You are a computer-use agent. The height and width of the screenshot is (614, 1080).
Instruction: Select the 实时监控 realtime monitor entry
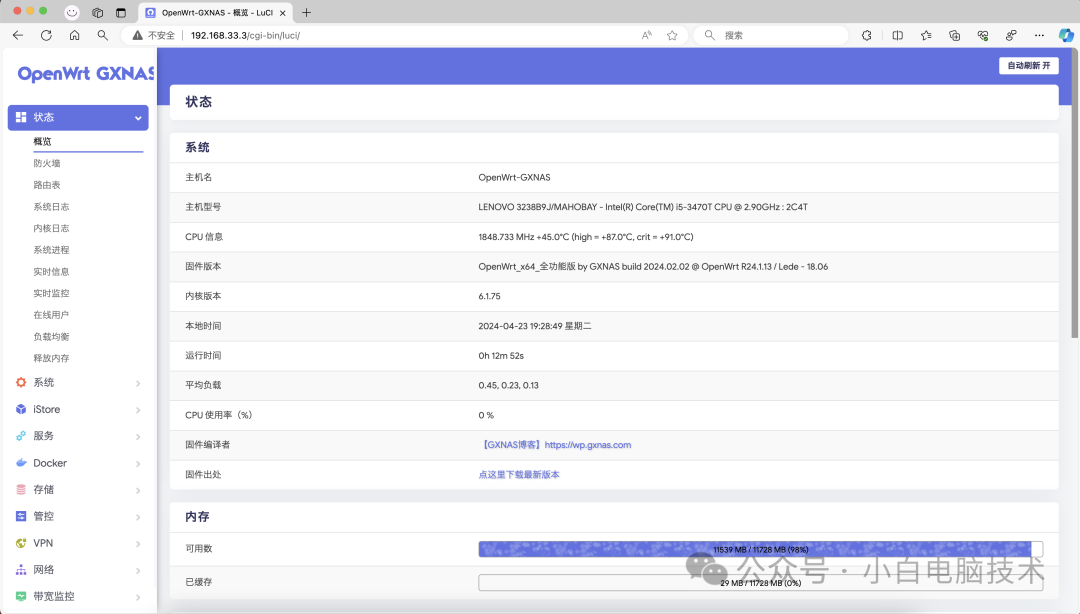click(x=51, y=294)
